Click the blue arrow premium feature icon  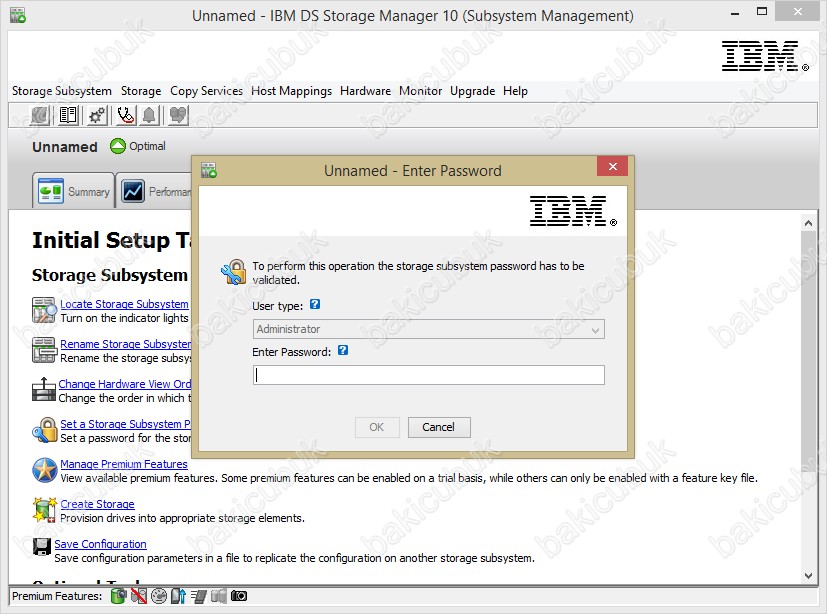[x=178, y=596]
